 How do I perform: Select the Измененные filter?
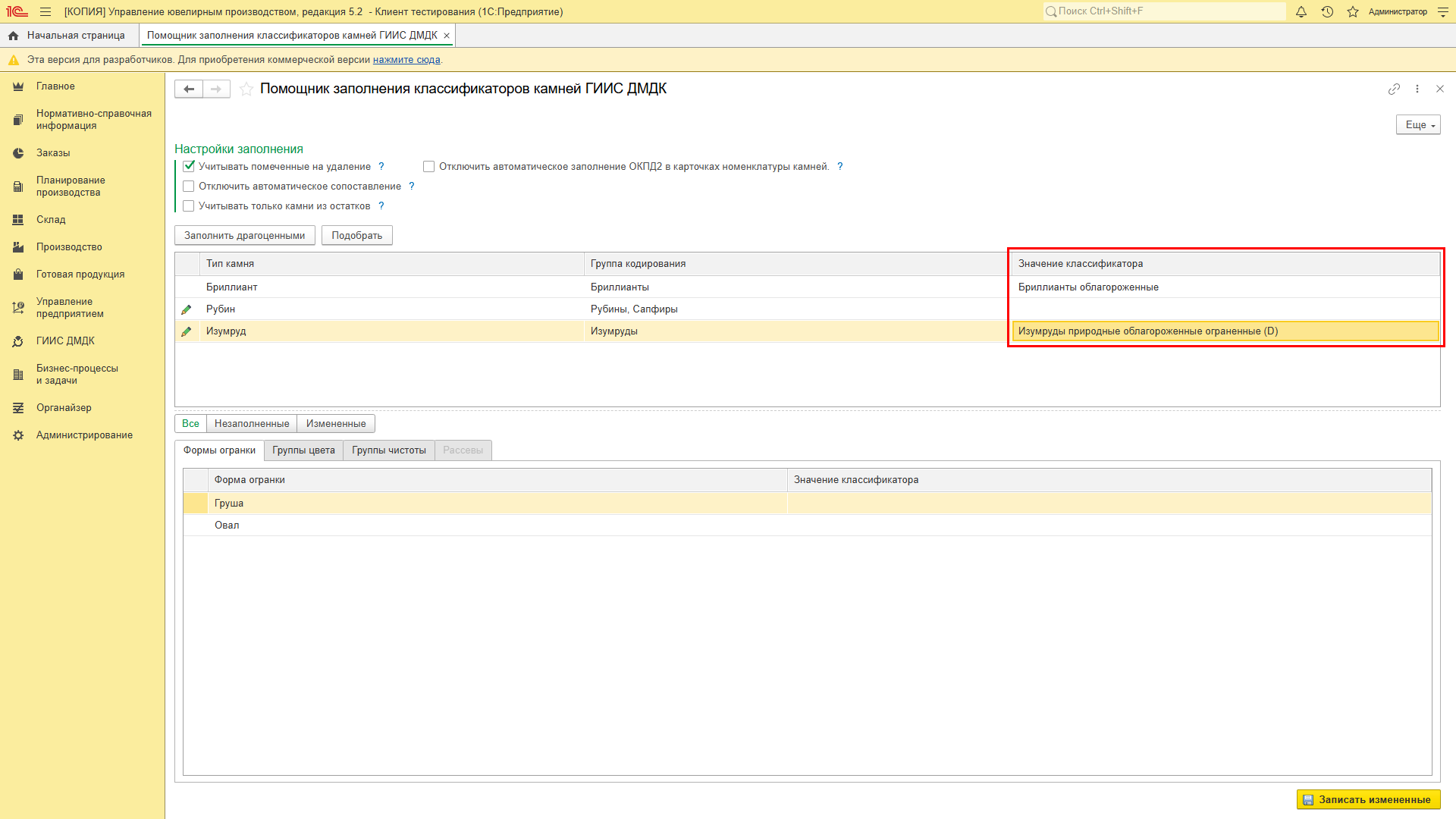point(336,424)
